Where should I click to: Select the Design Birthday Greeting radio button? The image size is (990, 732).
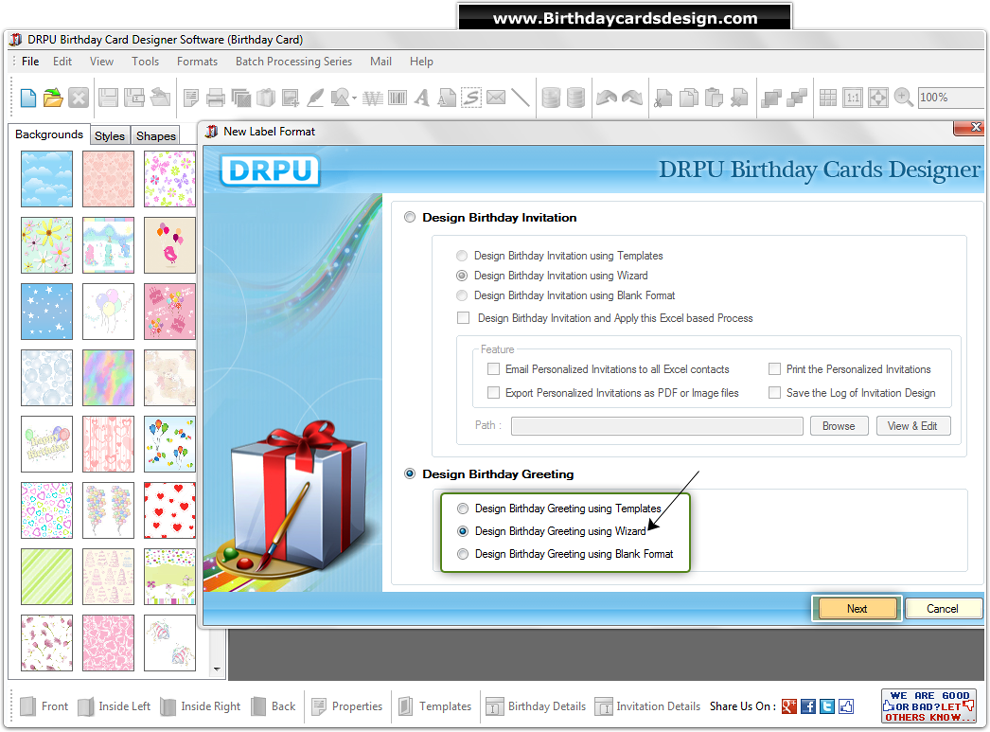pos(410,474)
